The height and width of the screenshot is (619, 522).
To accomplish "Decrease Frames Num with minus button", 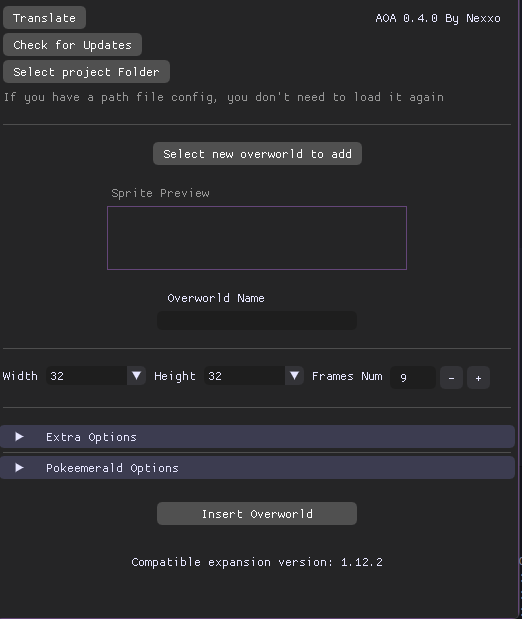I will point(451,377).
